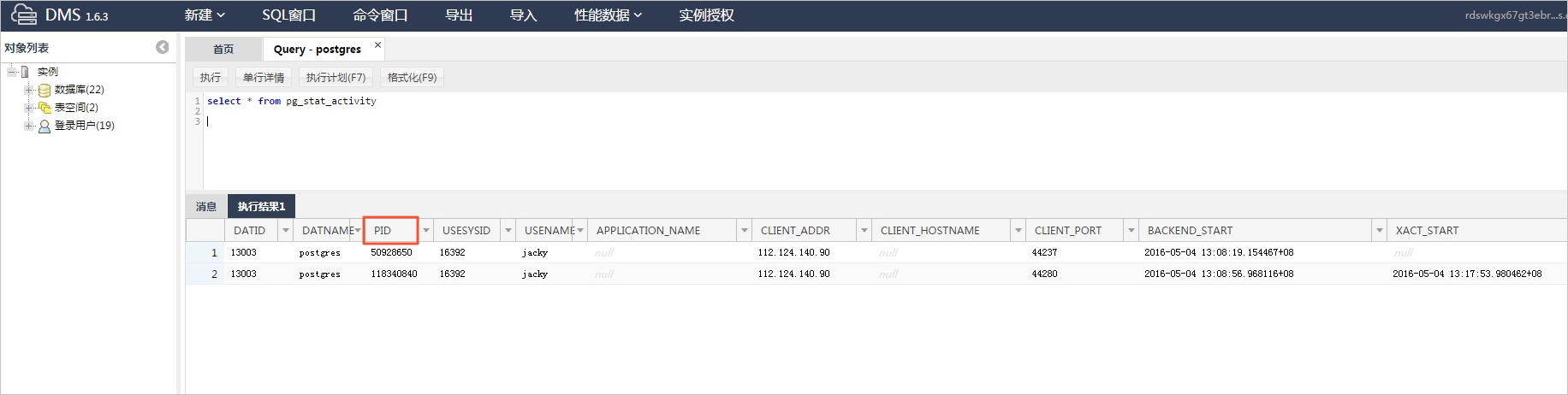Open the CLIENT_ADDR column dropdown arrow
The image size is (1568, 395).
tap(864, 231)
